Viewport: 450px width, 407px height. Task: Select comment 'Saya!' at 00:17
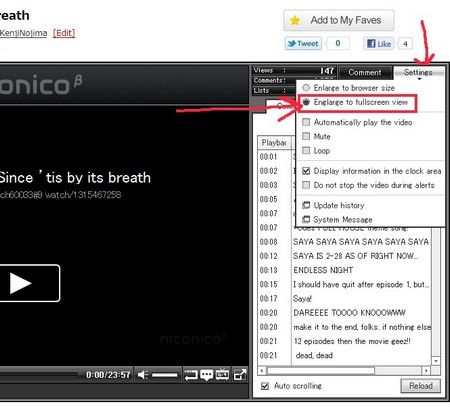tap(302, 299)
